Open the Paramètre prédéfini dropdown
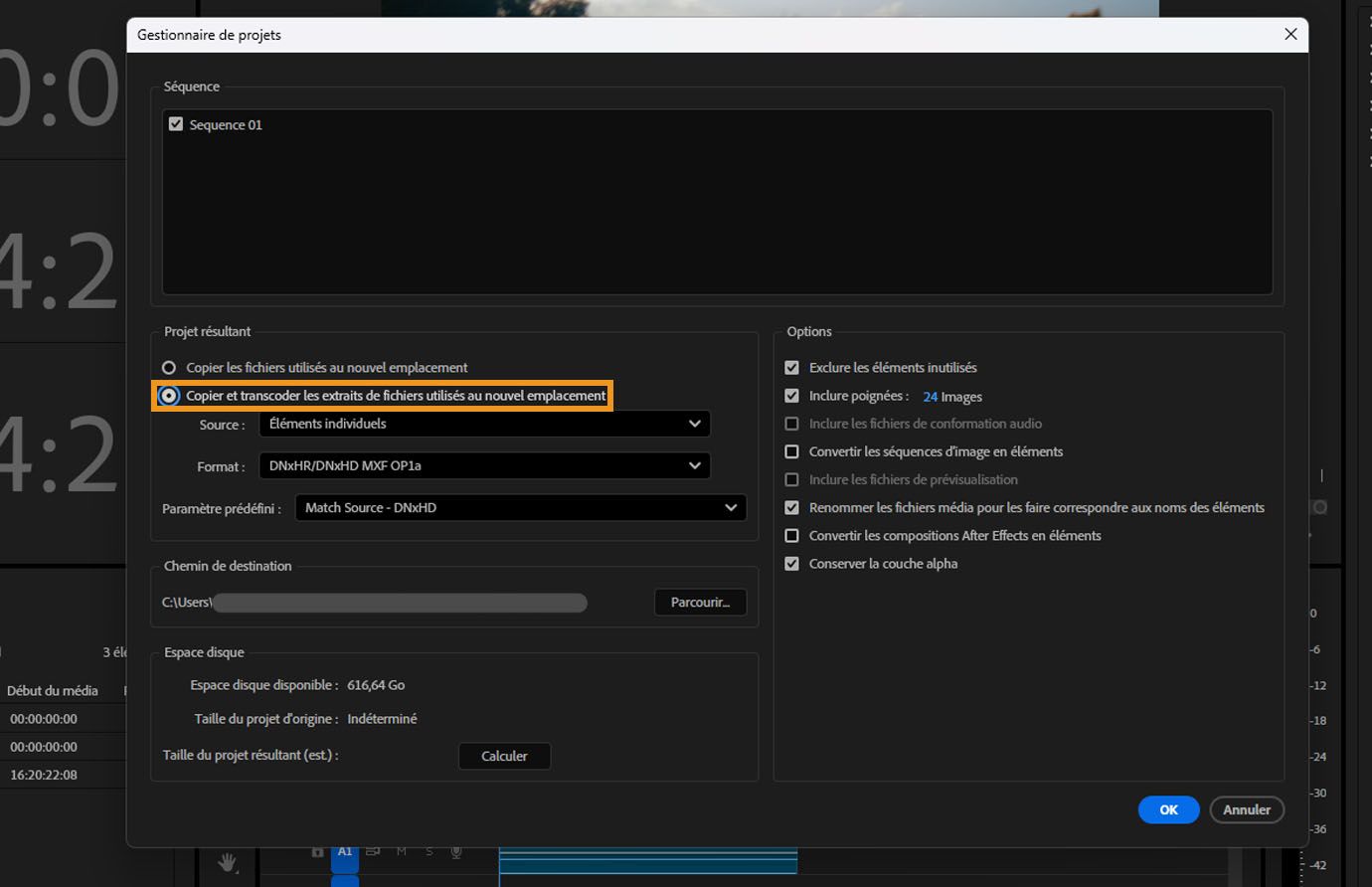Viewport: 1372px width, 887px height. 520,508
